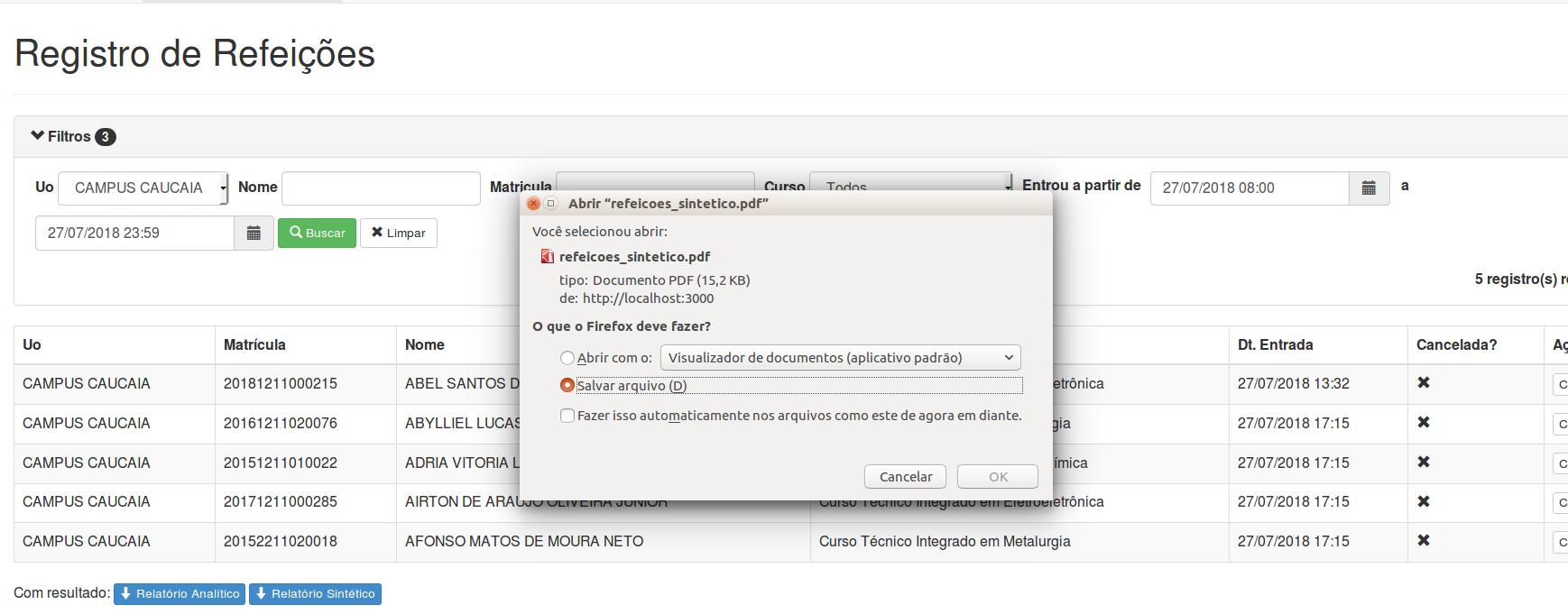The height and width of the screenshot is (614, 1568).
Task: Click the Dt. Entrada column header
Action: pos(1275,344)
